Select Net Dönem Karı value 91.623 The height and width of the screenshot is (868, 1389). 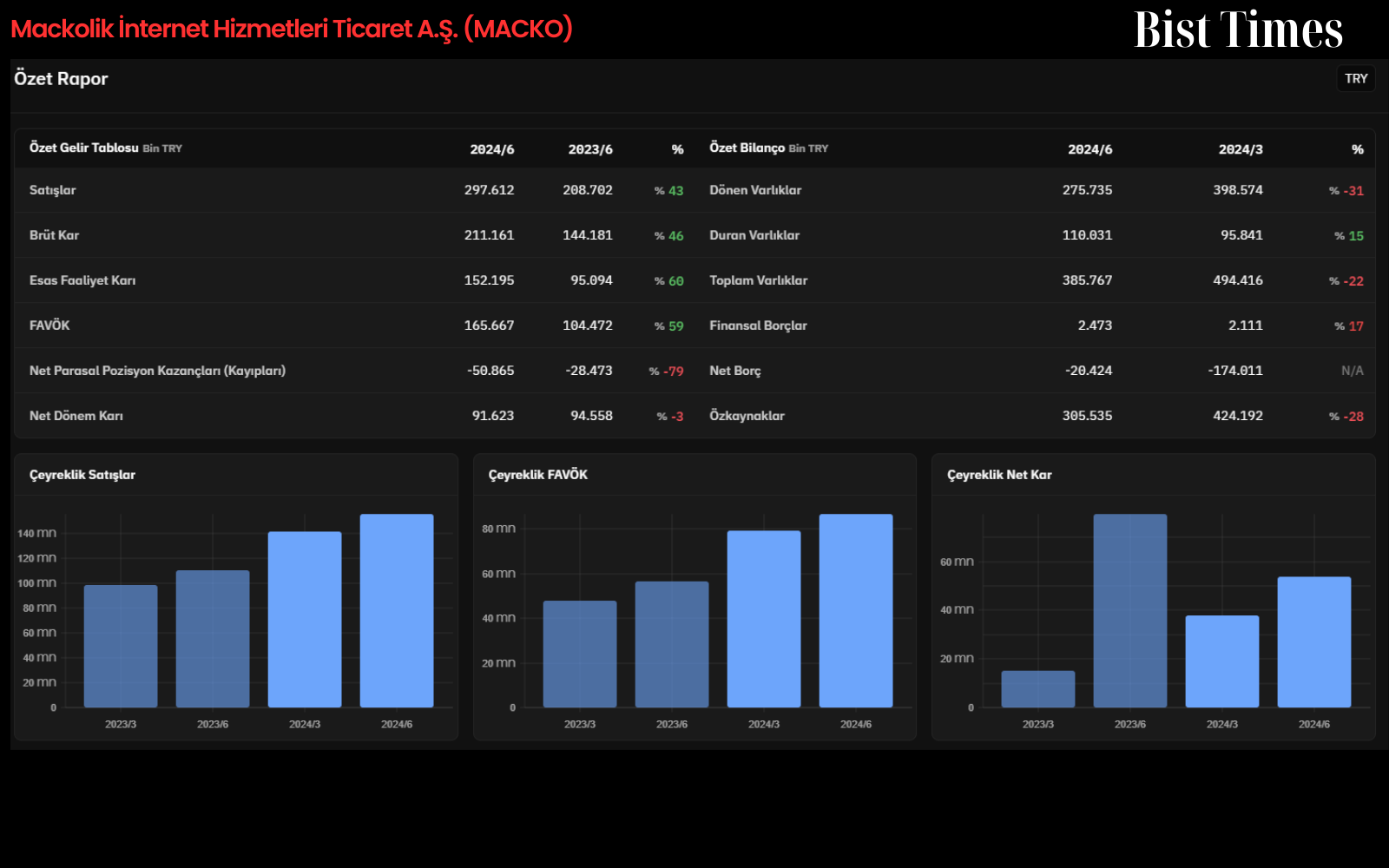tap(493, 416)
